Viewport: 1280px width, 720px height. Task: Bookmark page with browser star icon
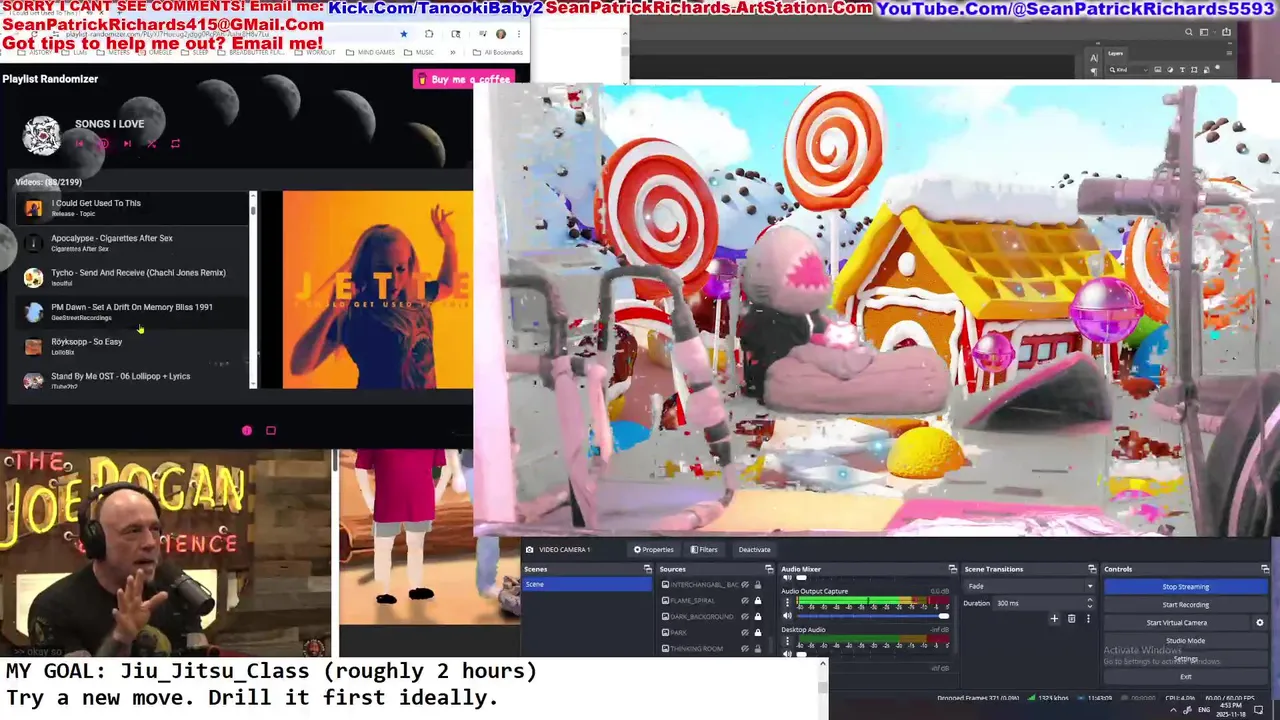404,34
